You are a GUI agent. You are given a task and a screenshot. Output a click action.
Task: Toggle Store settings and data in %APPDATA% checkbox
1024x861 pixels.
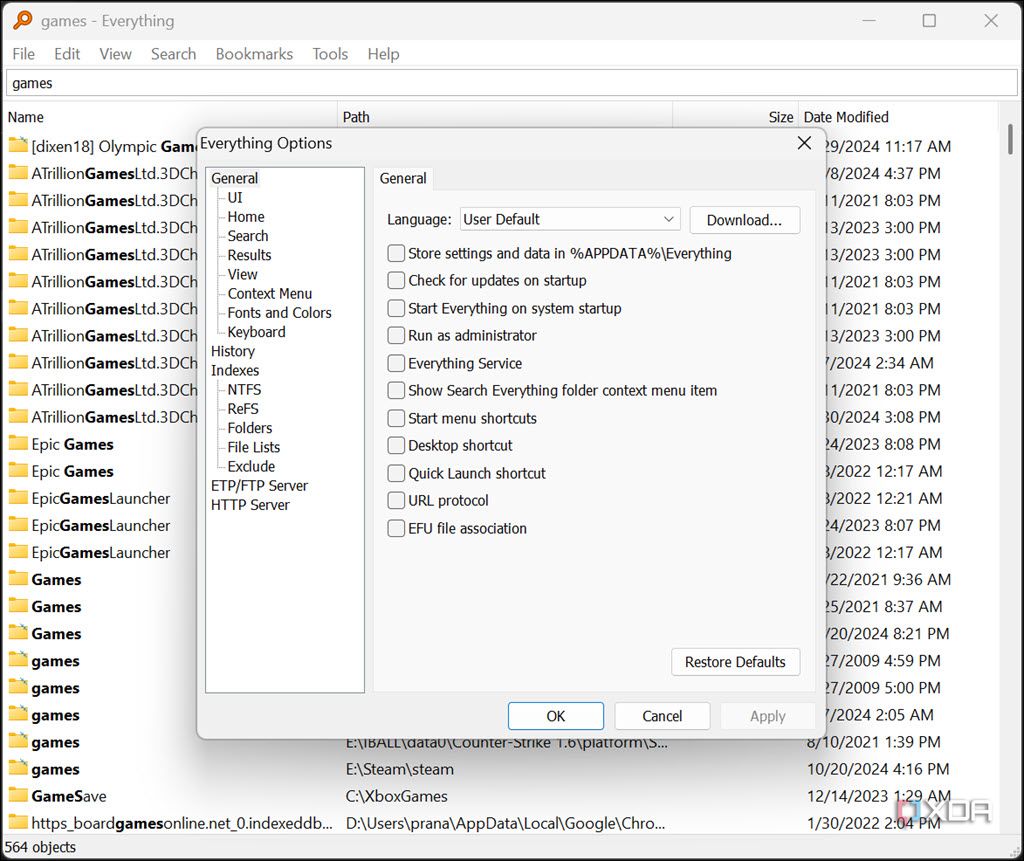point(396,253)
